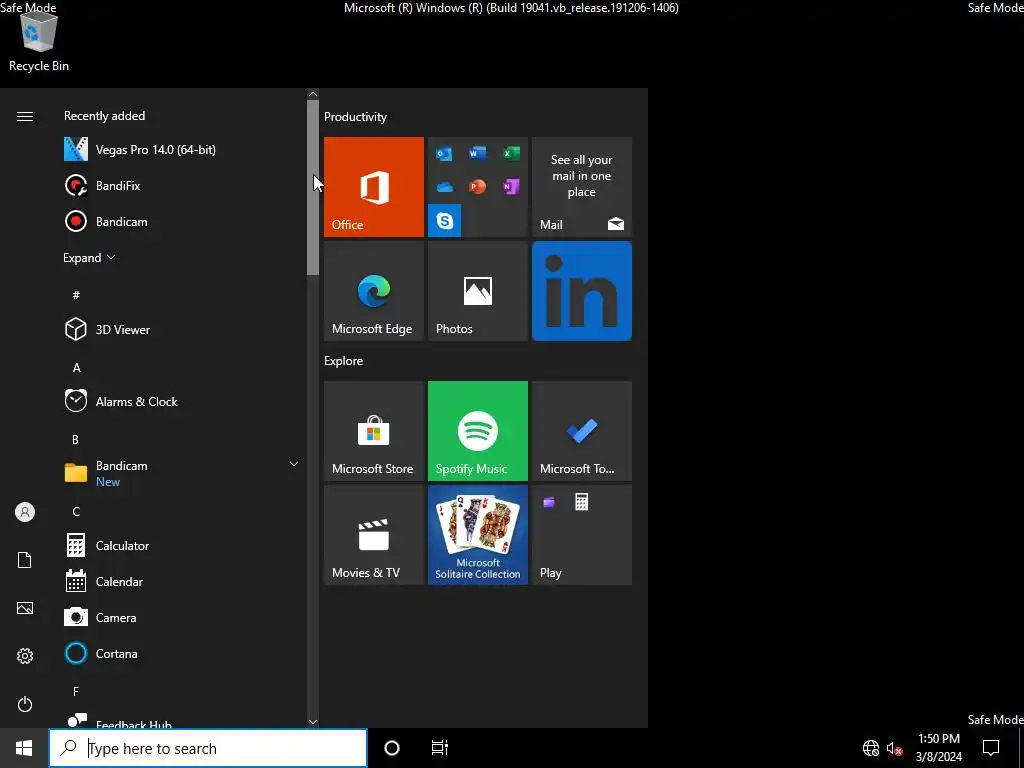1024x768 pixels.
Task: Open Cortana circle on taskbar
Action: point(392,748)
